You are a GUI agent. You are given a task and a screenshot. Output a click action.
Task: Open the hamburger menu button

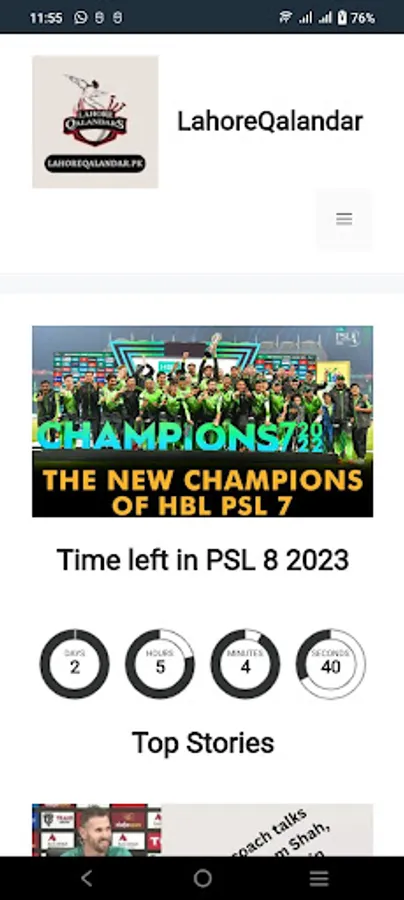344,219
